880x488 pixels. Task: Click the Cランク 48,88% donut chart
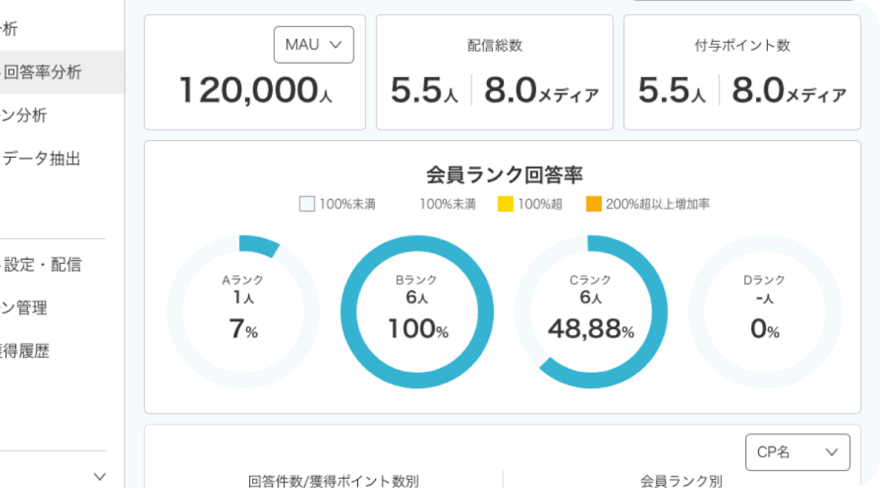click(x=590, y=310)
